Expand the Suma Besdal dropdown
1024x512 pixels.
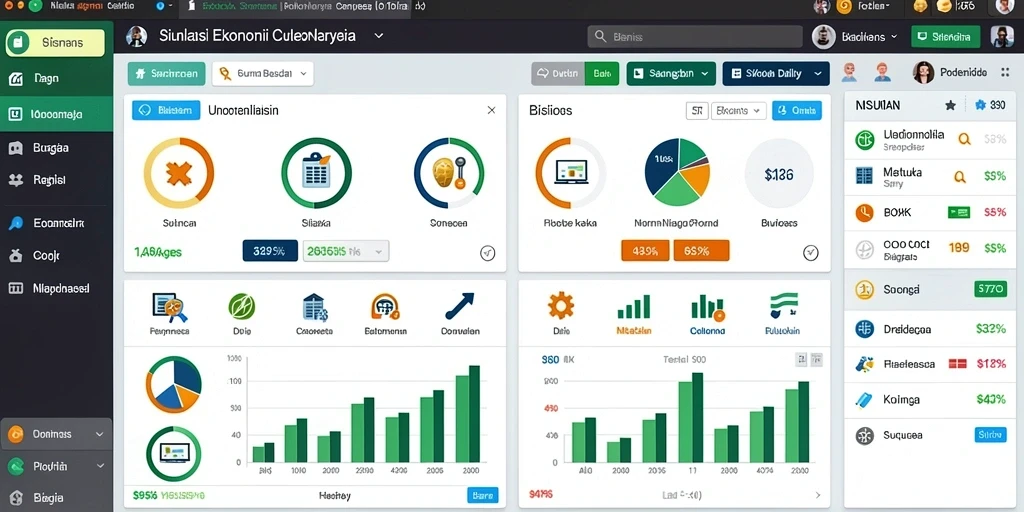coord(263,74)
